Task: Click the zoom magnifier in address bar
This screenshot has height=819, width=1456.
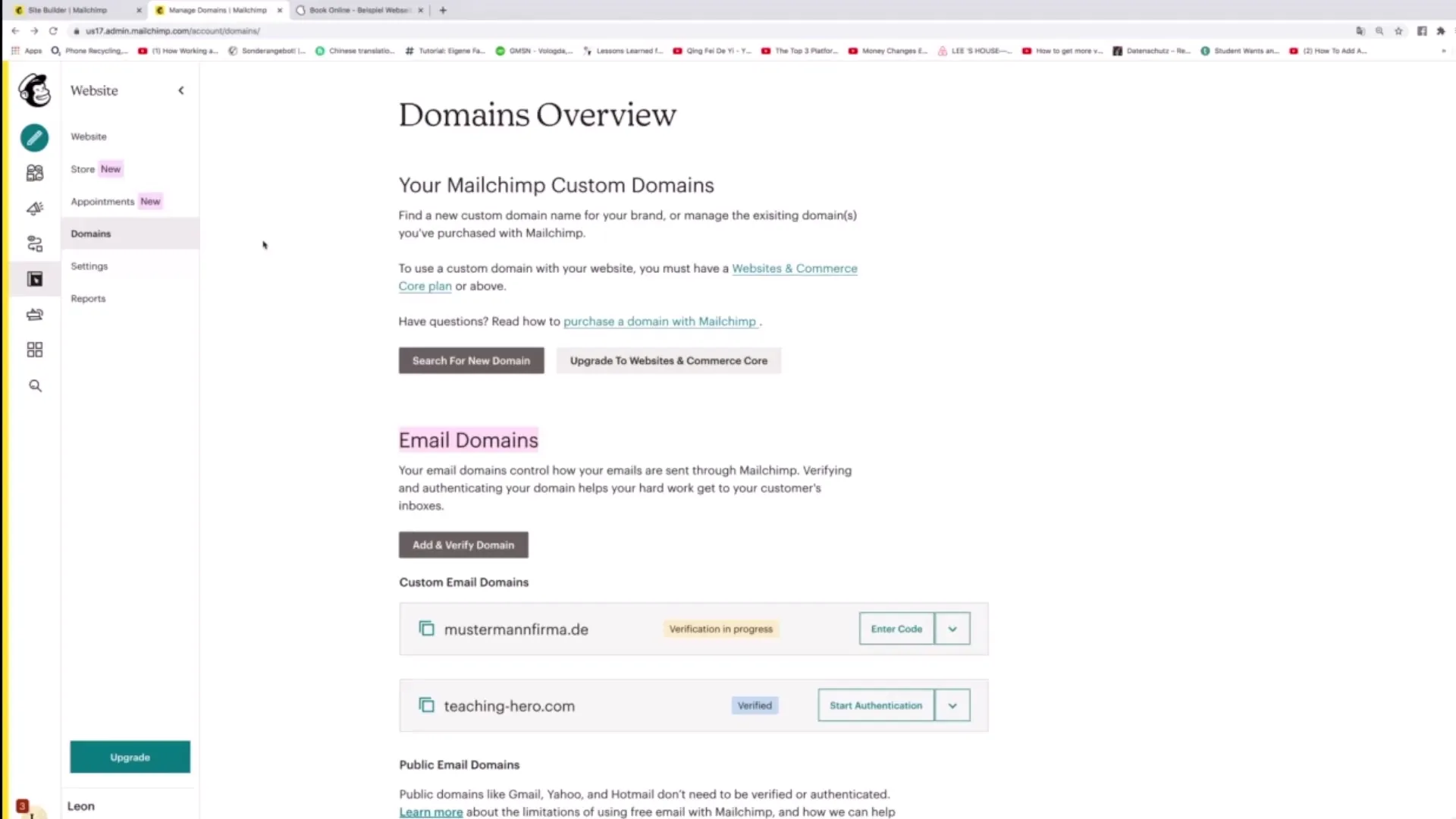Action: tap(1379, 31)
